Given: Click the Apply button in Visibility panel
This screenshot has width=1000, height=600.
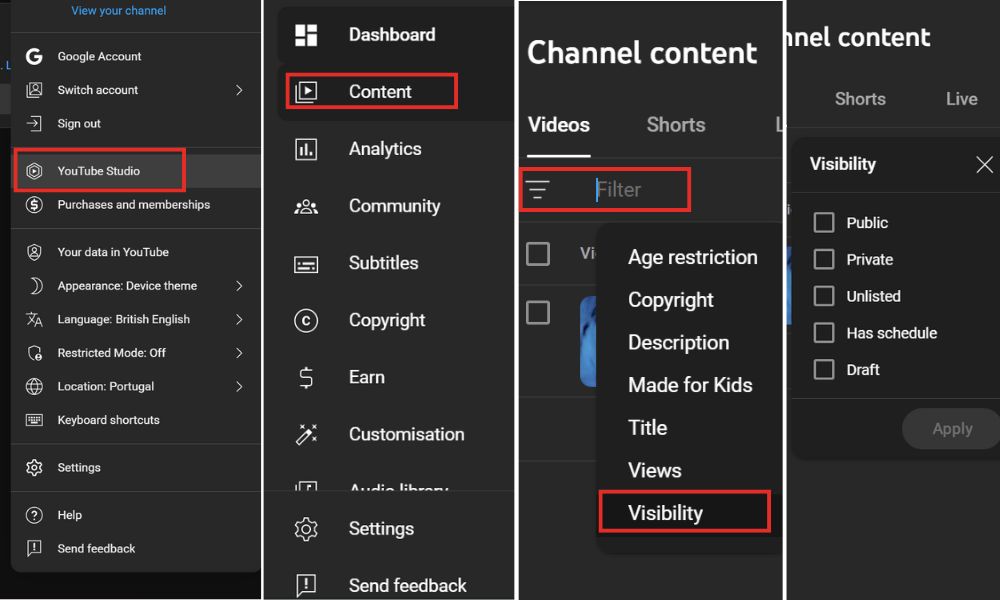Looking at the screenshot, I should pyautogui.click(x=952, y=428).
